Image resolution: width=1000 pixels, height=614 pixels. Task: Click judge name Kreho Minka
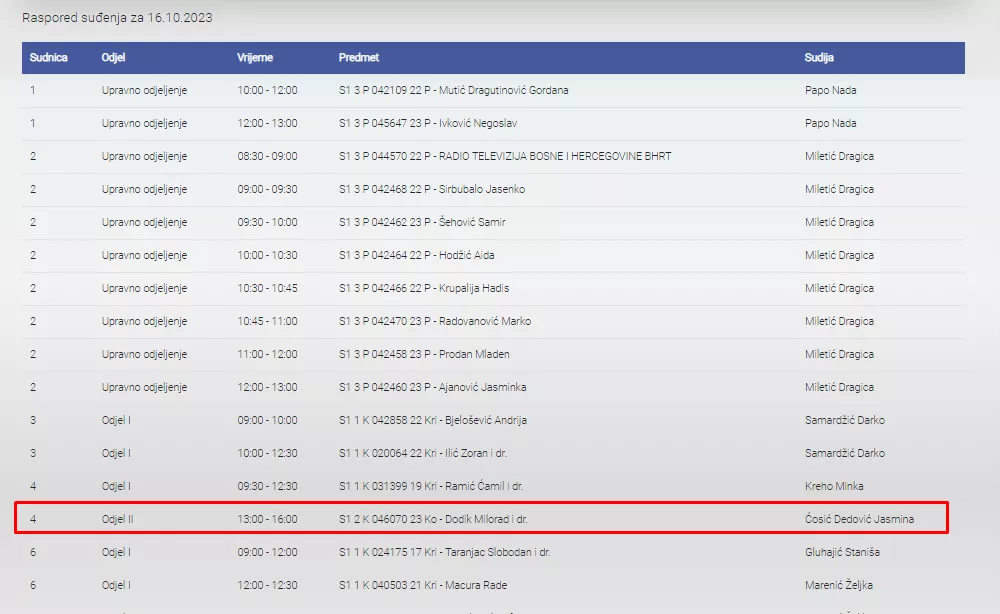click(834, 486)
